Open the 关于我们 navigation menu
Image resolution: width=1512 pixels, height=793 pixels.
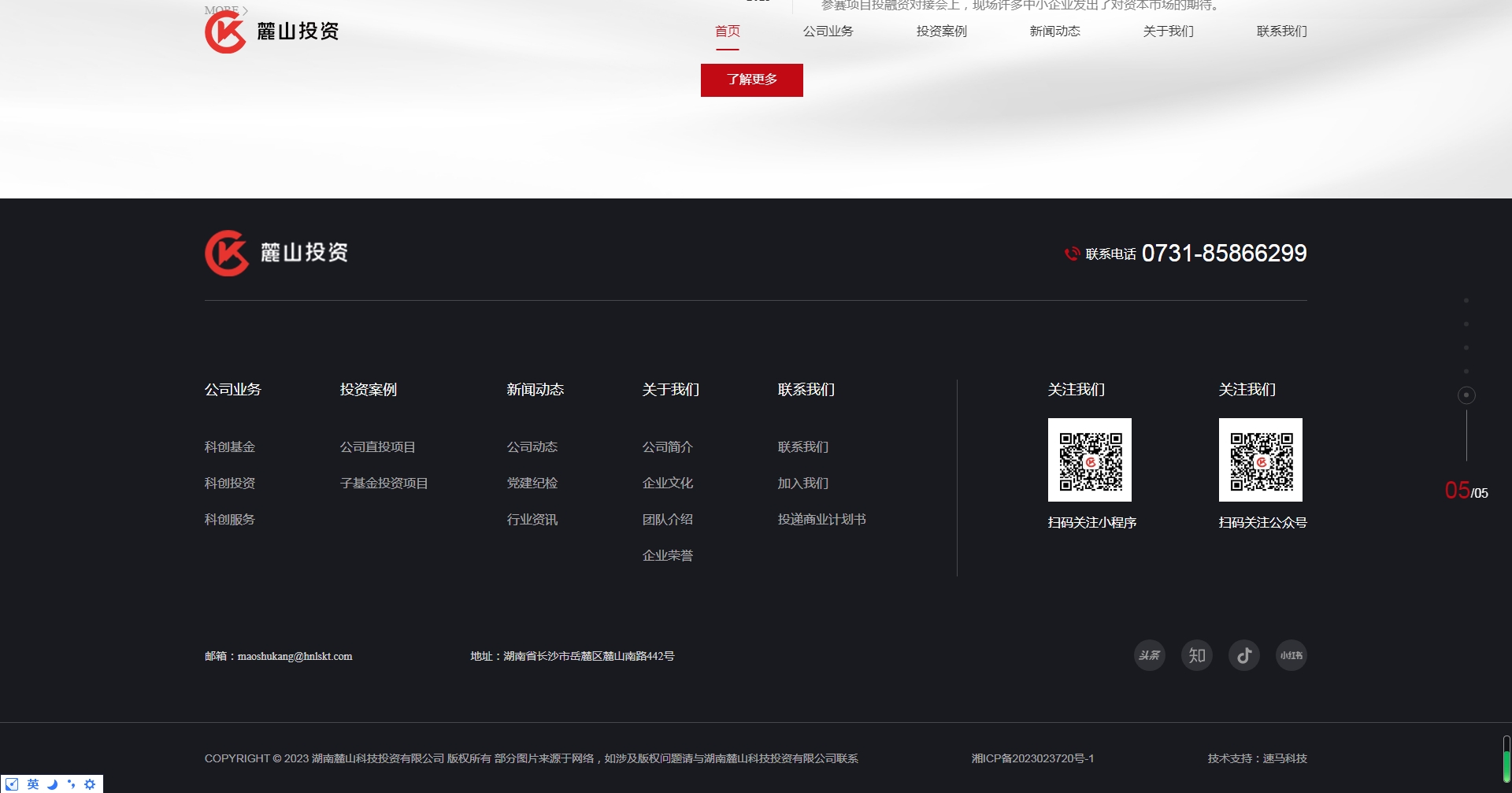1168,31
